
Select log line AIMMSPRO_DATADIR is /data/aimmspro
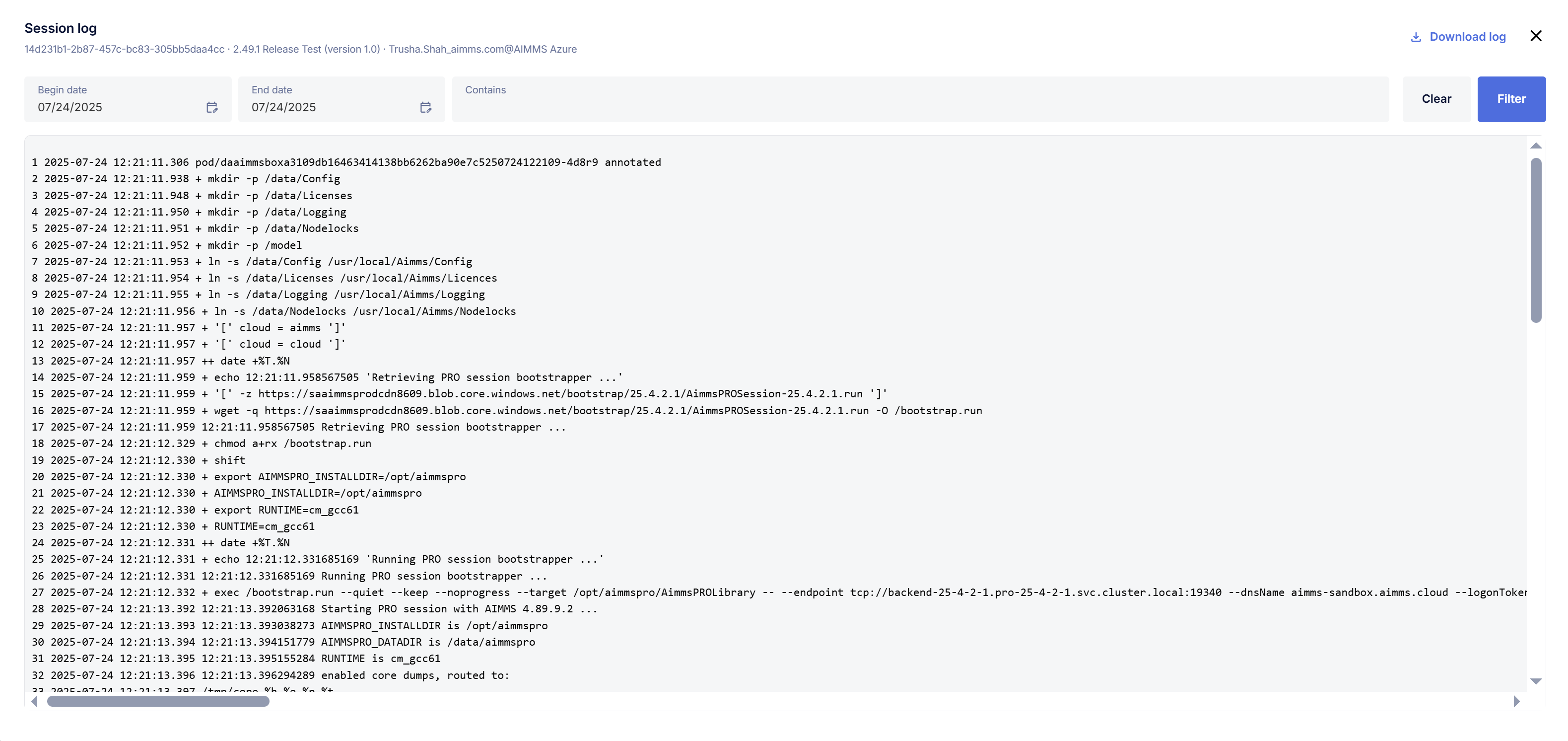[x=283, y=642]
